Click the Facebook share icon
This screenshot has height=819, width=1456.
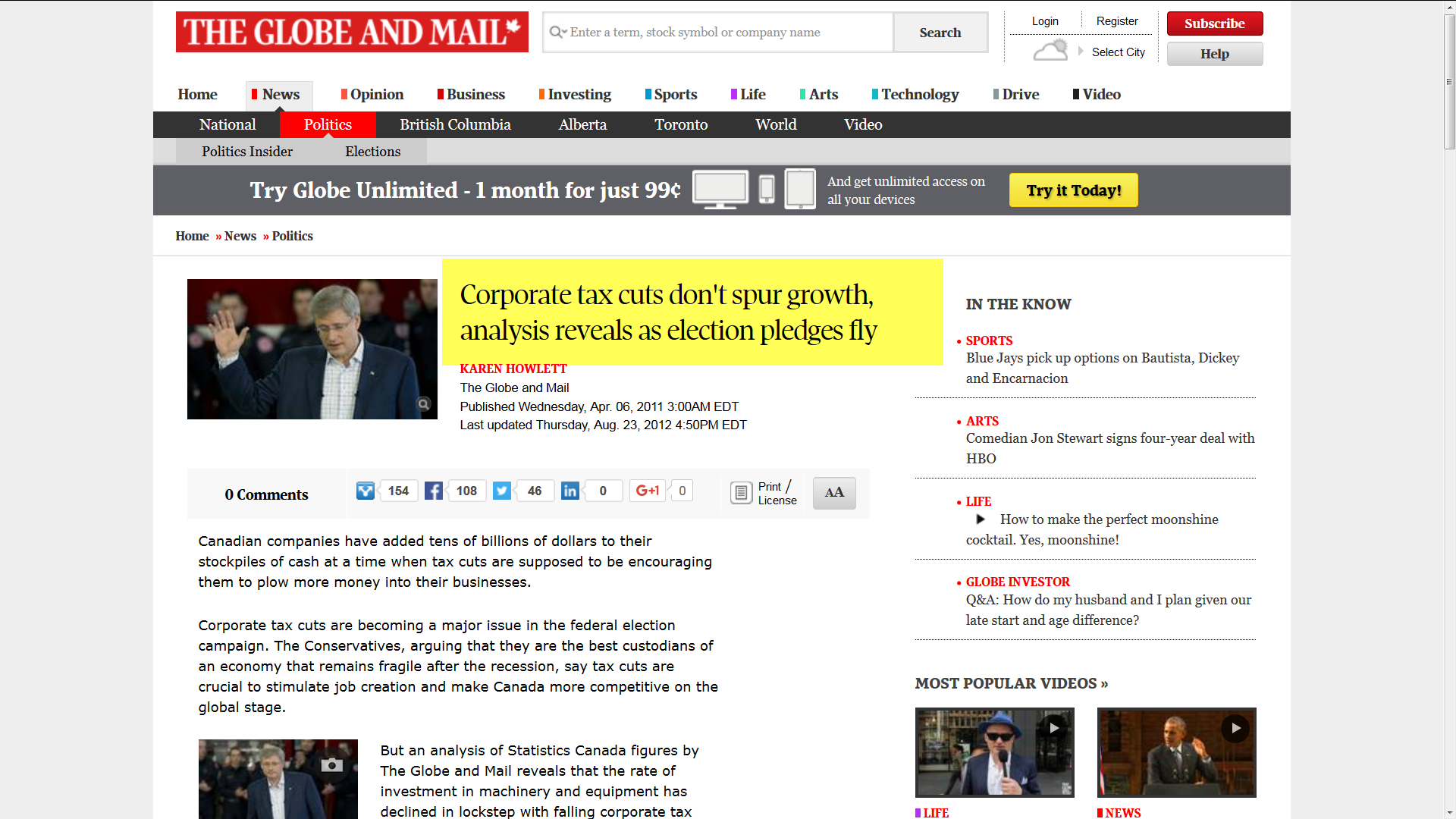tap(433, 491)
